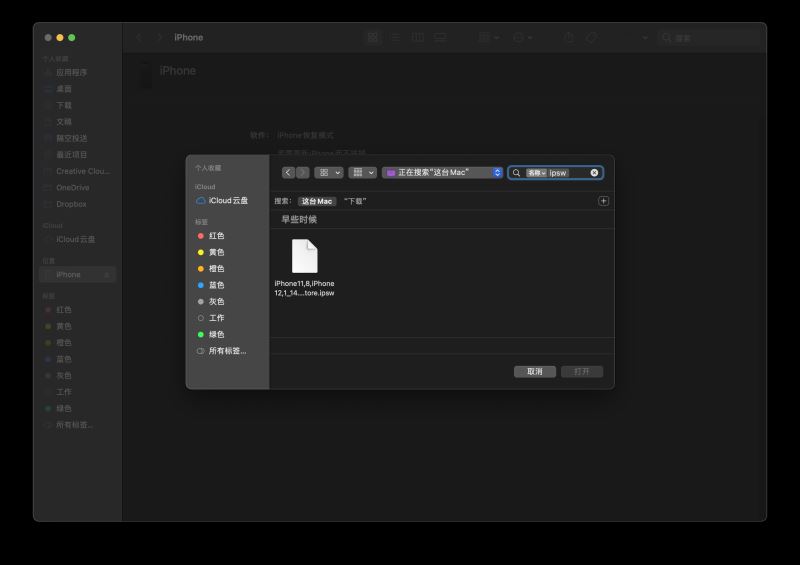
Task: Search scope: select "下载" folder
Action: coord(355,201)
